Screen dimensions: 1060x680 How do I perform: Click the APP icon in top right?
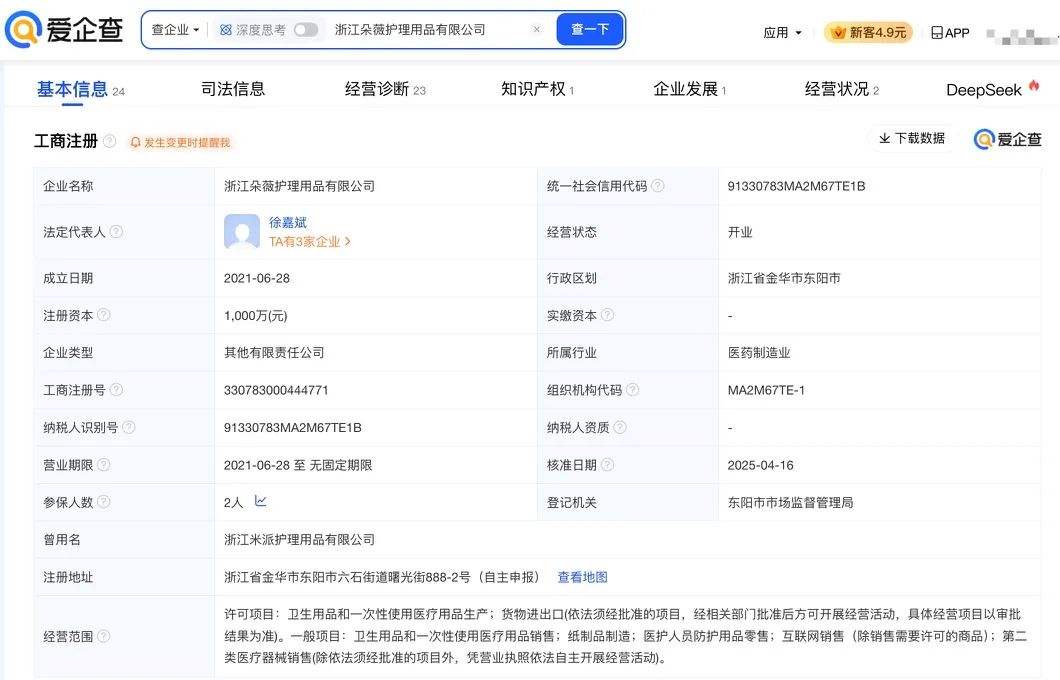click(935, 32)
